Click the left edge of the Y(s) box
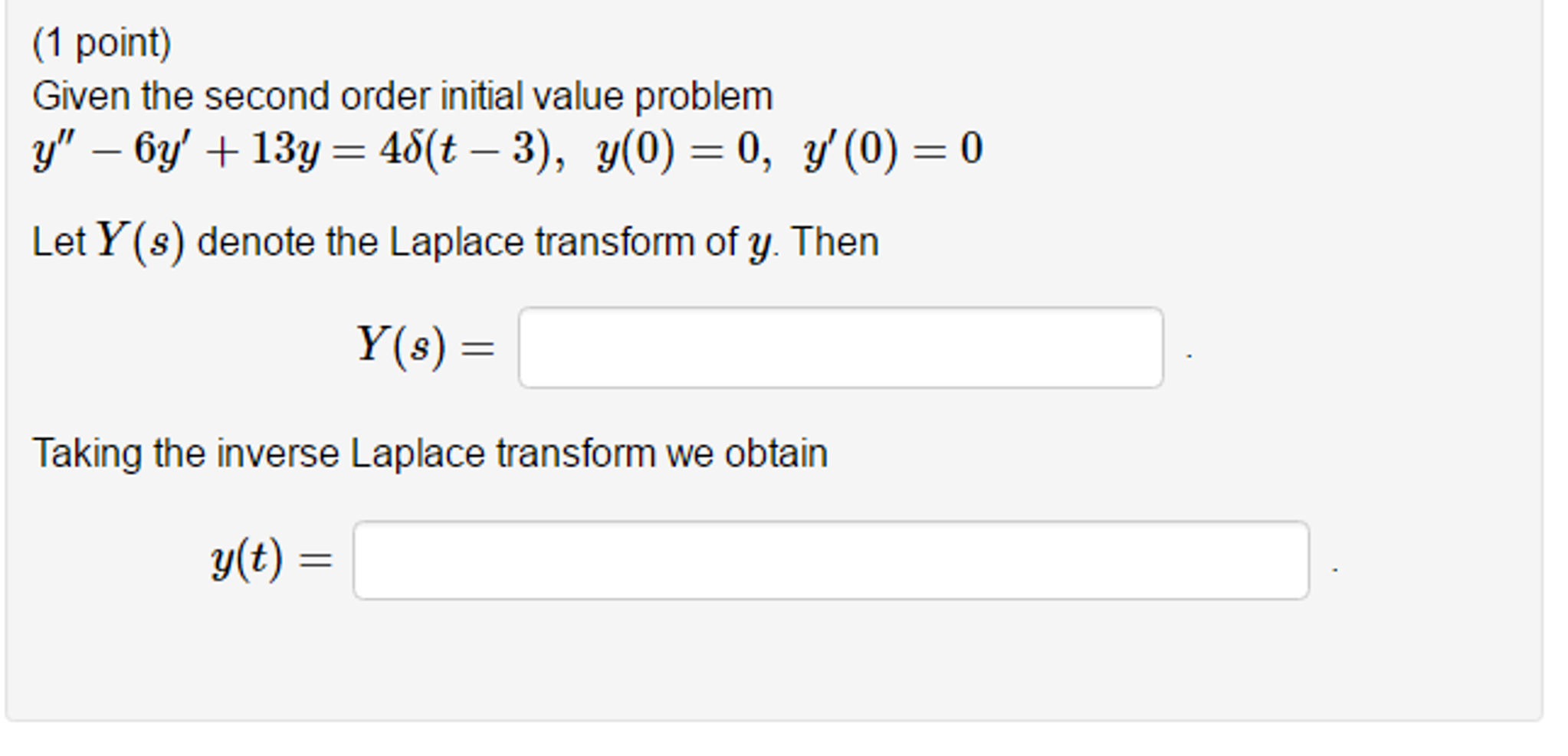 point(521,345)
